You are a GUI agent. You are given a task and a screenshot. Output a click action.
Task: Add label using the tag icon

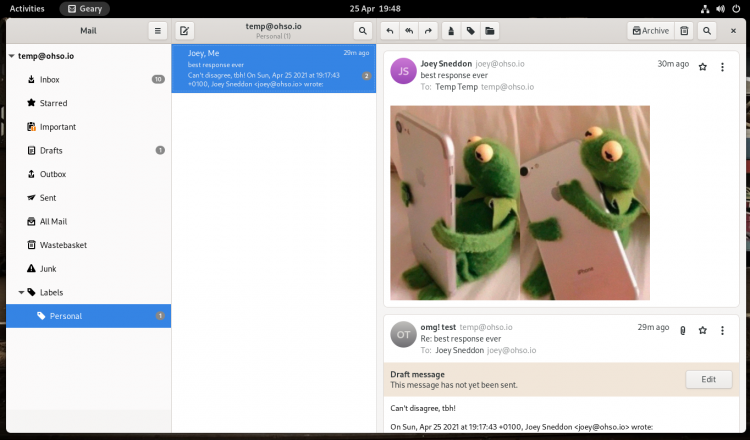[x=471, y=31]
